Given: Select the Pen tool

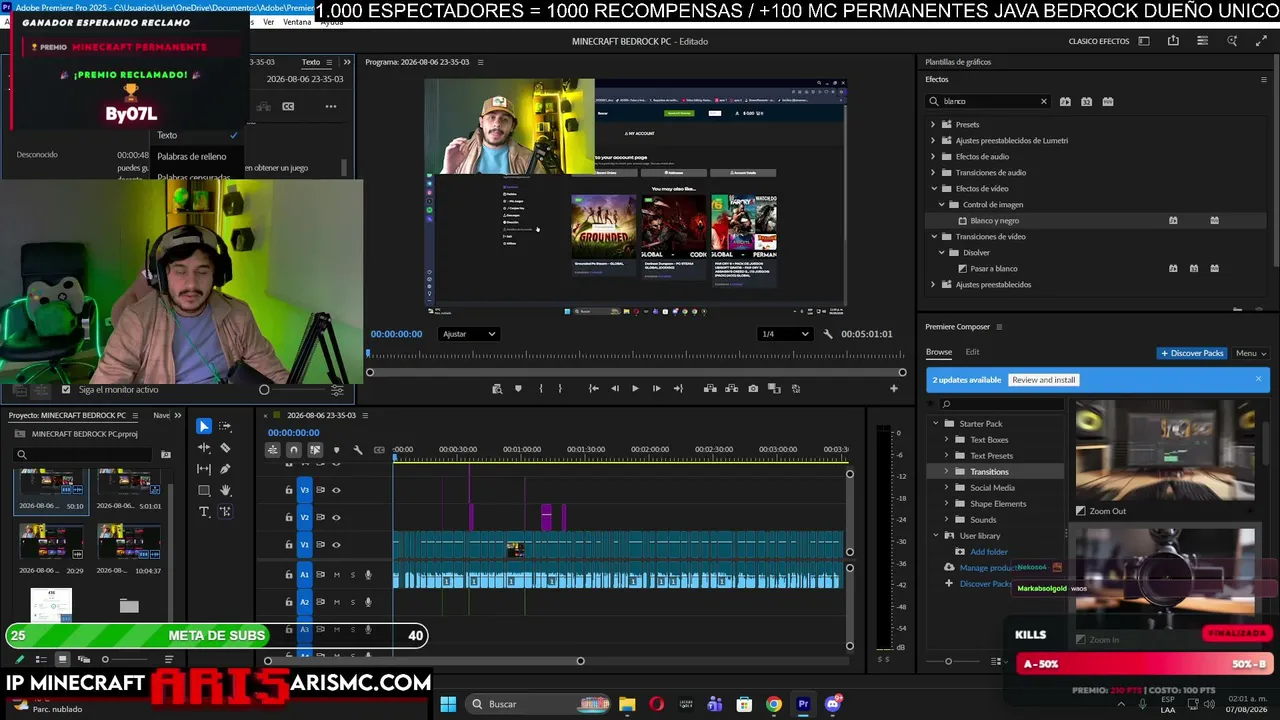Looking at the screenshot, I should pos(225,469).
